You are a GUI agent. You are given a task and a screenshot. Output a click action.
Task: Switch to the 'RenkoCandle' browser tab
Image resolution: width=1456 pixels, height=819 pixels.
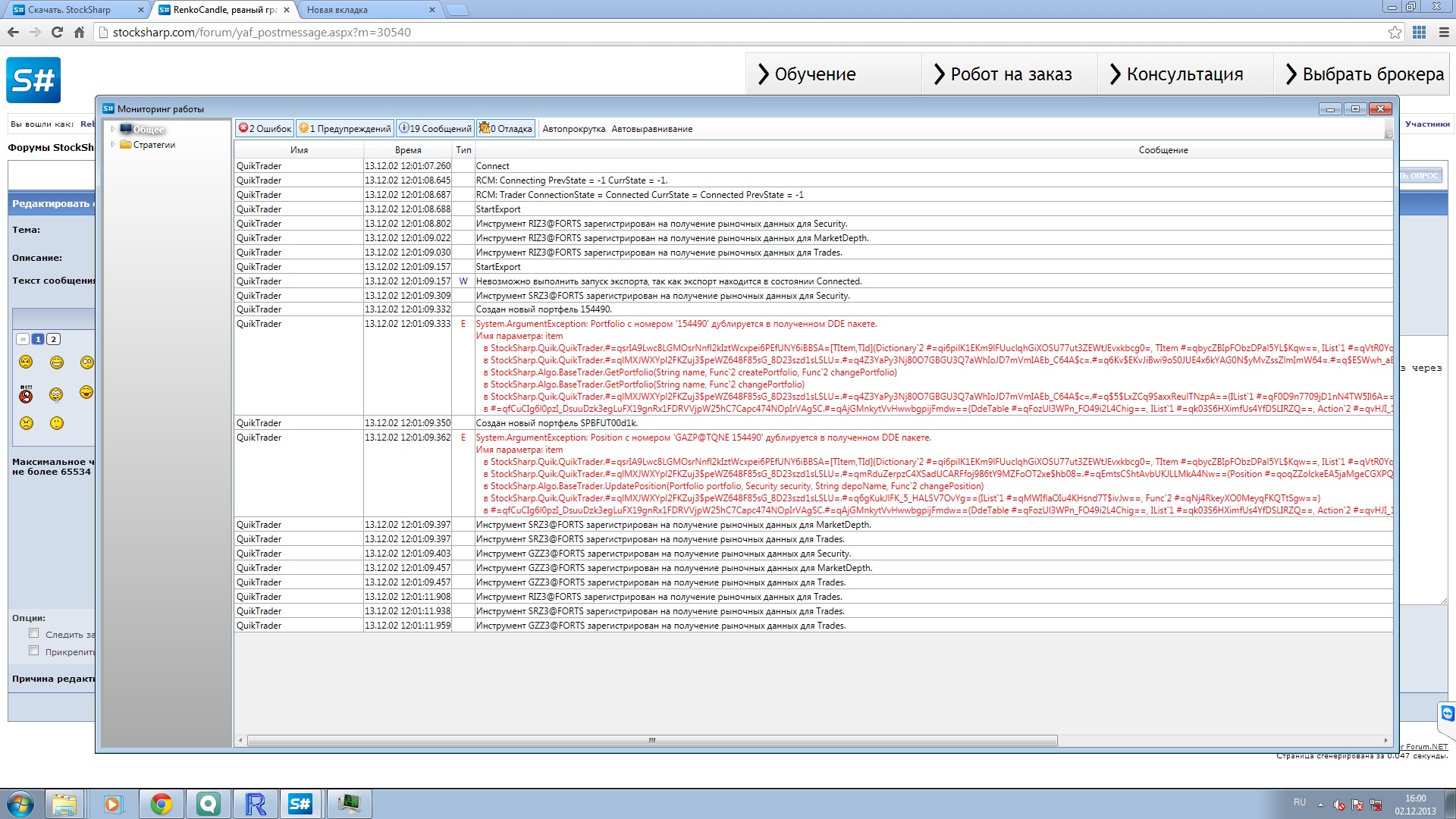(x=224, y=10)
